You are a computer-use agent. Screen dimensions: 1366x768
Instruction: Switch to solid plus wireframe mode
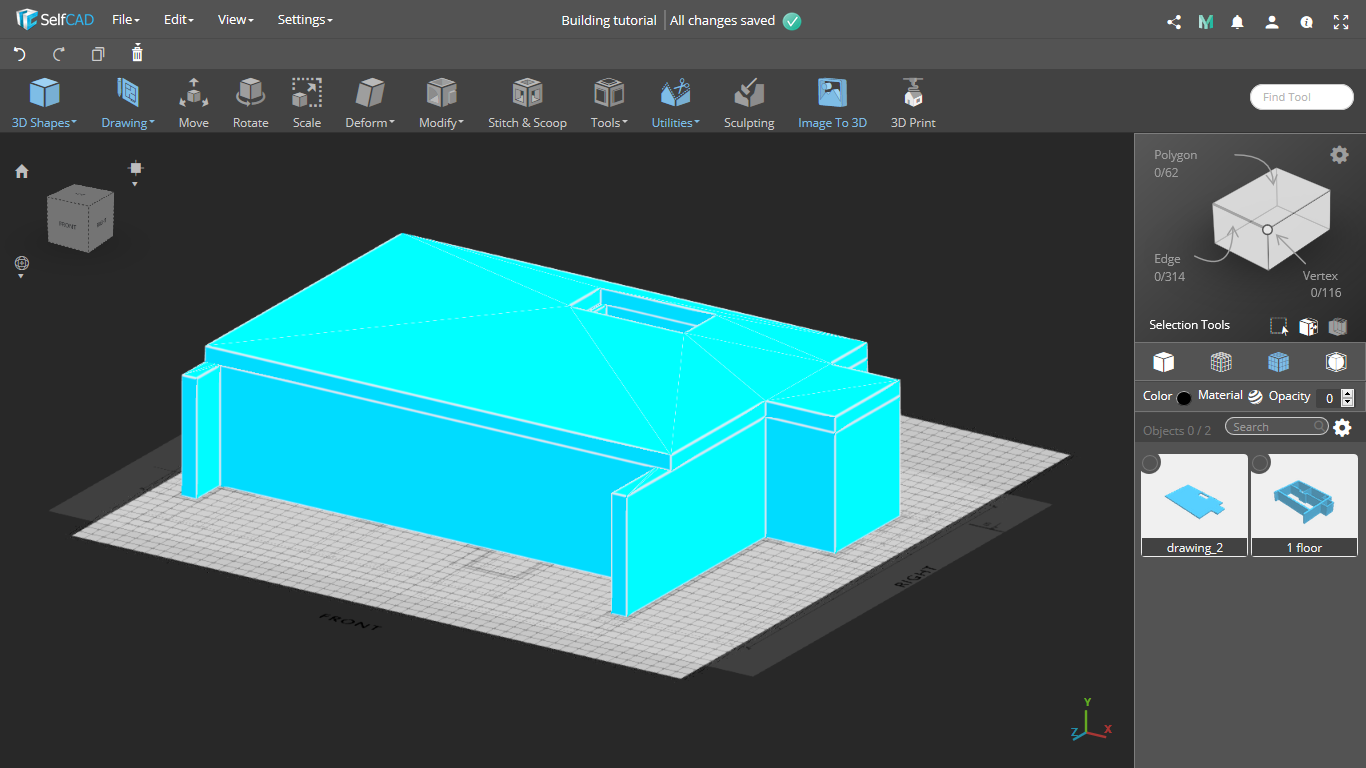click(x=1278, y=361)
